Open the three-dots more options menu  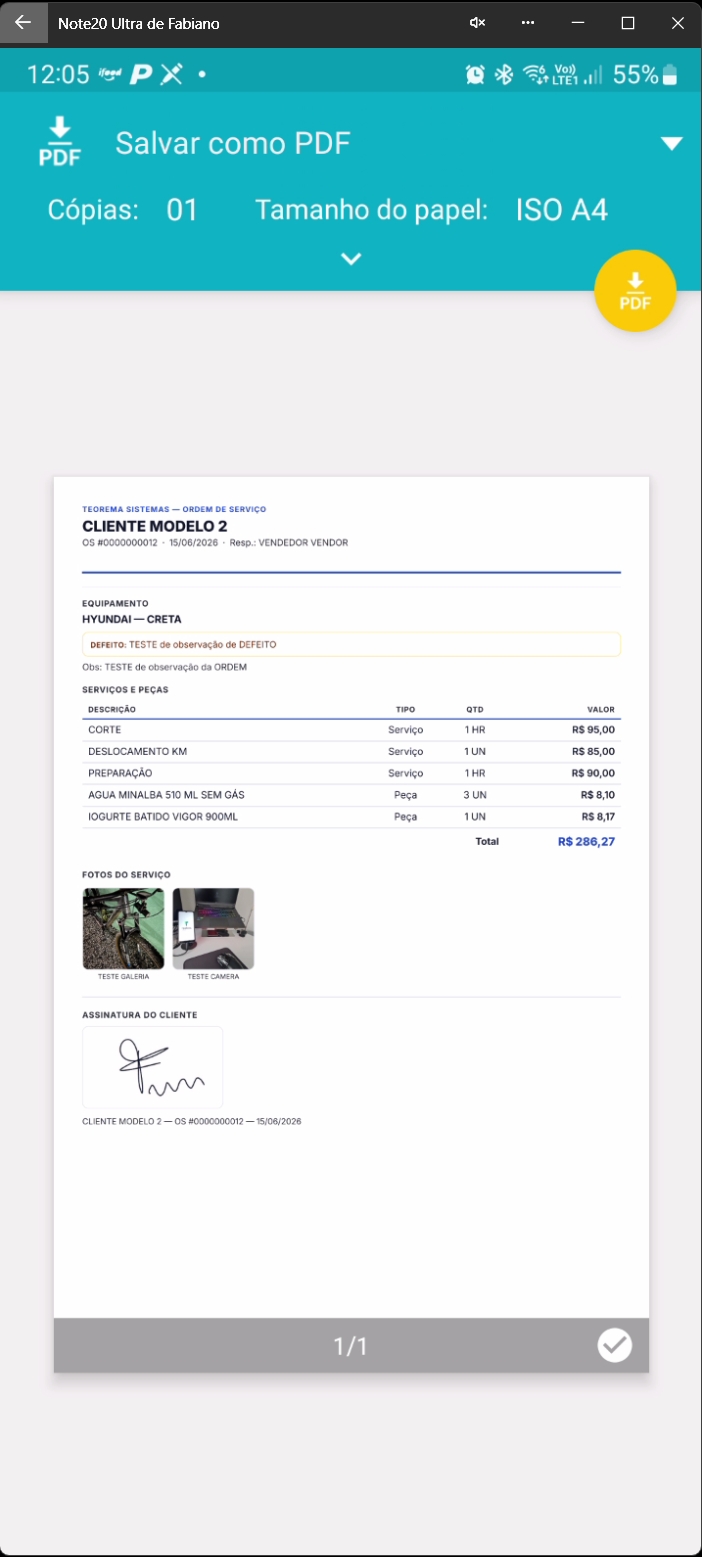tap(528, 23)
